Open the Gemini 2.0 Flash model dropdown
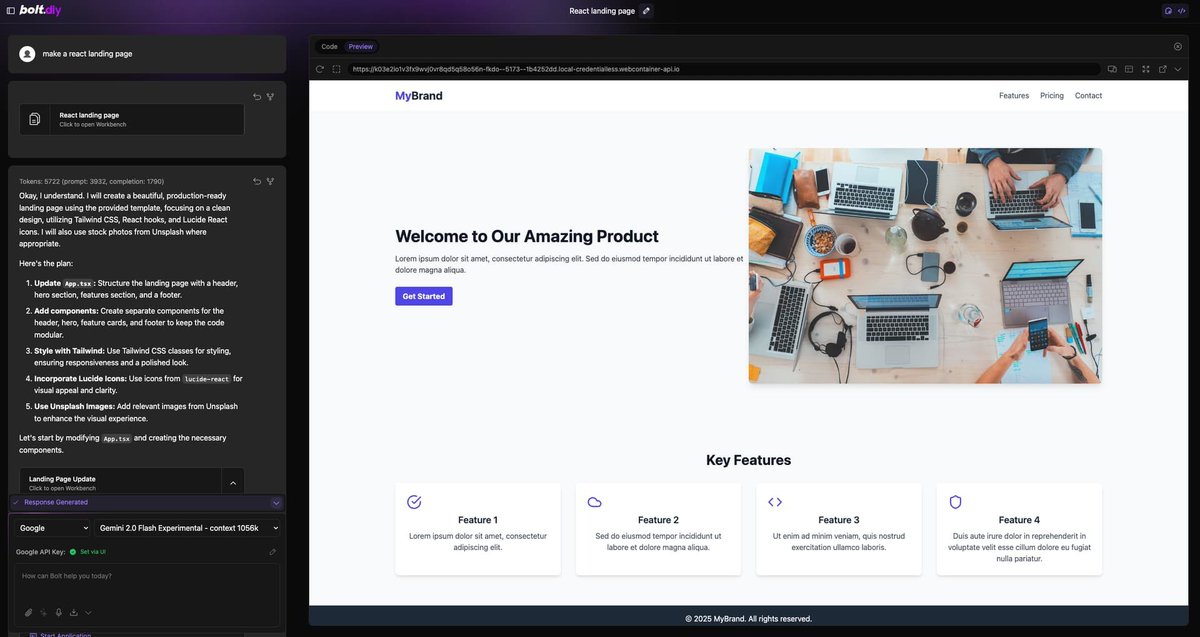 click(188, 528)
